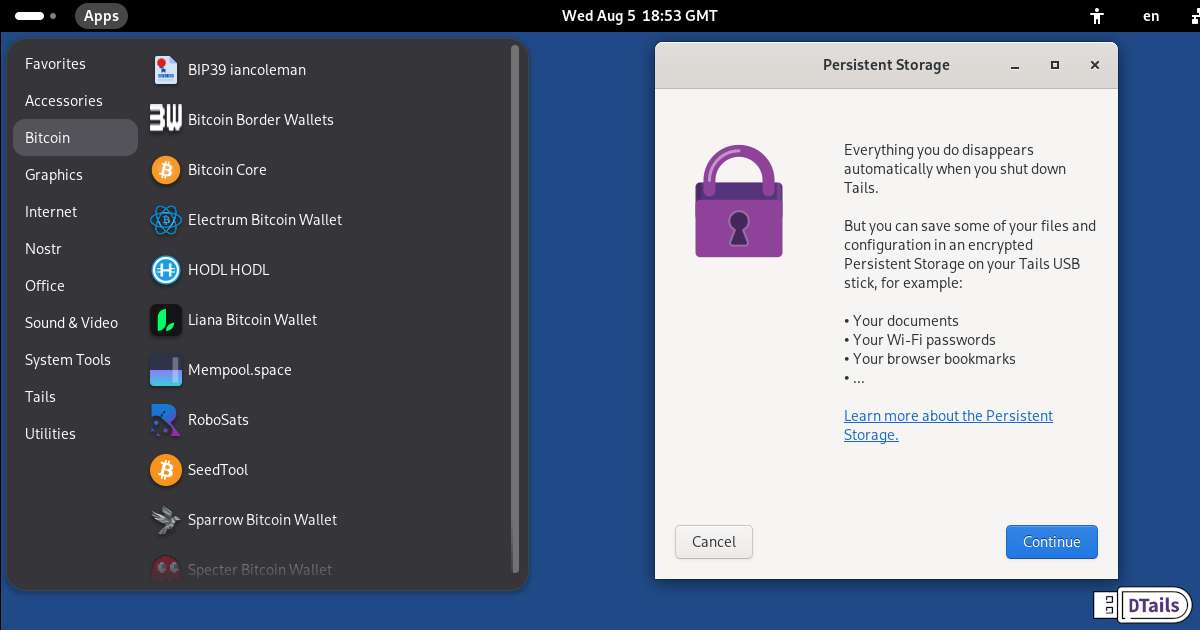Maximize the Persistent Storage window

click(1055, 65)
